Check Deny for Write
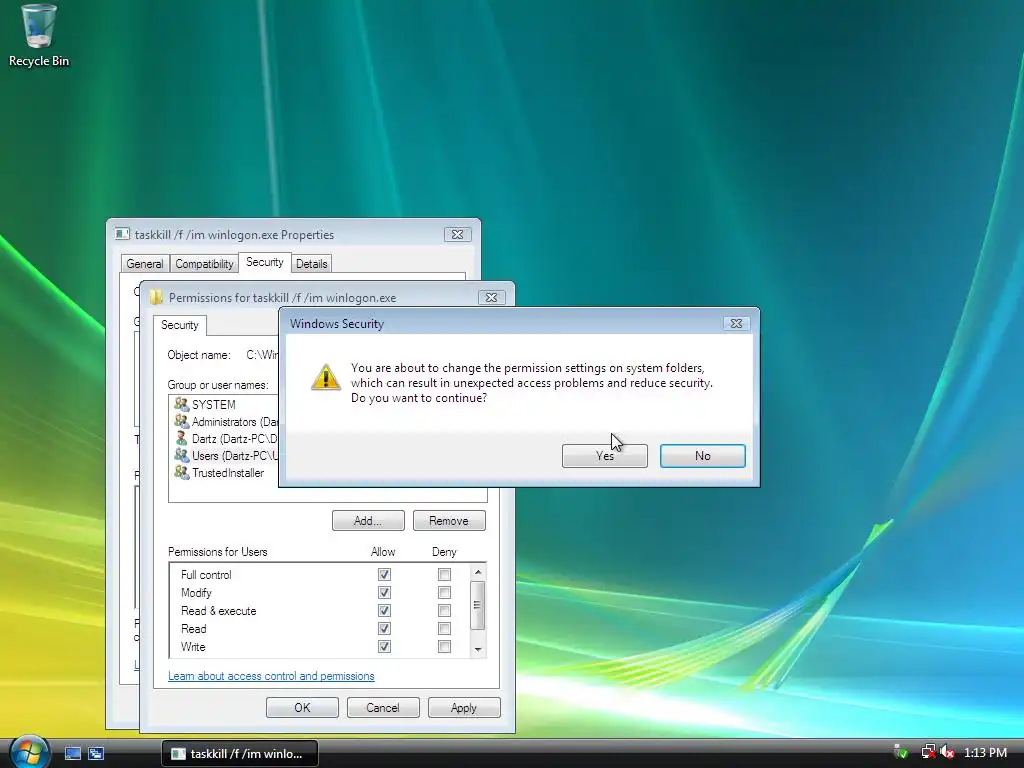The image size is (1024, 768). (444, 647)
